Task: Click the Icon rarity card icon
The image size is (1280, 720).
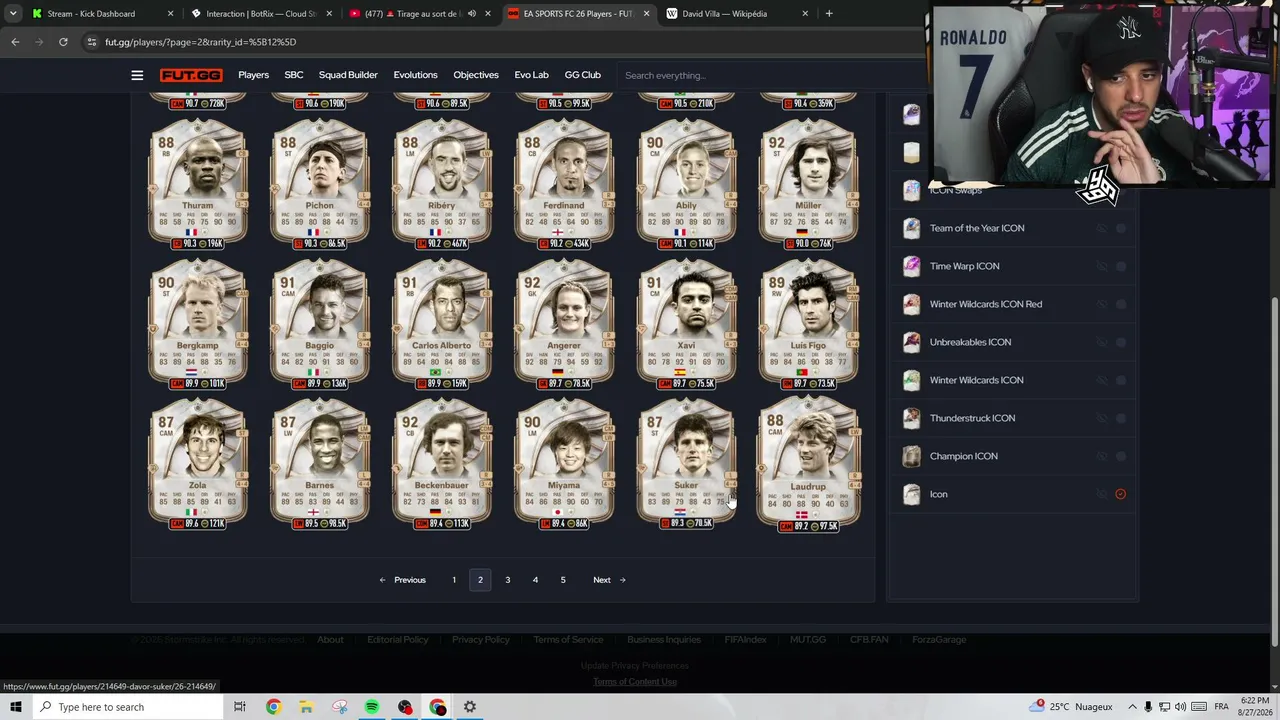Action: pos(911,494)
